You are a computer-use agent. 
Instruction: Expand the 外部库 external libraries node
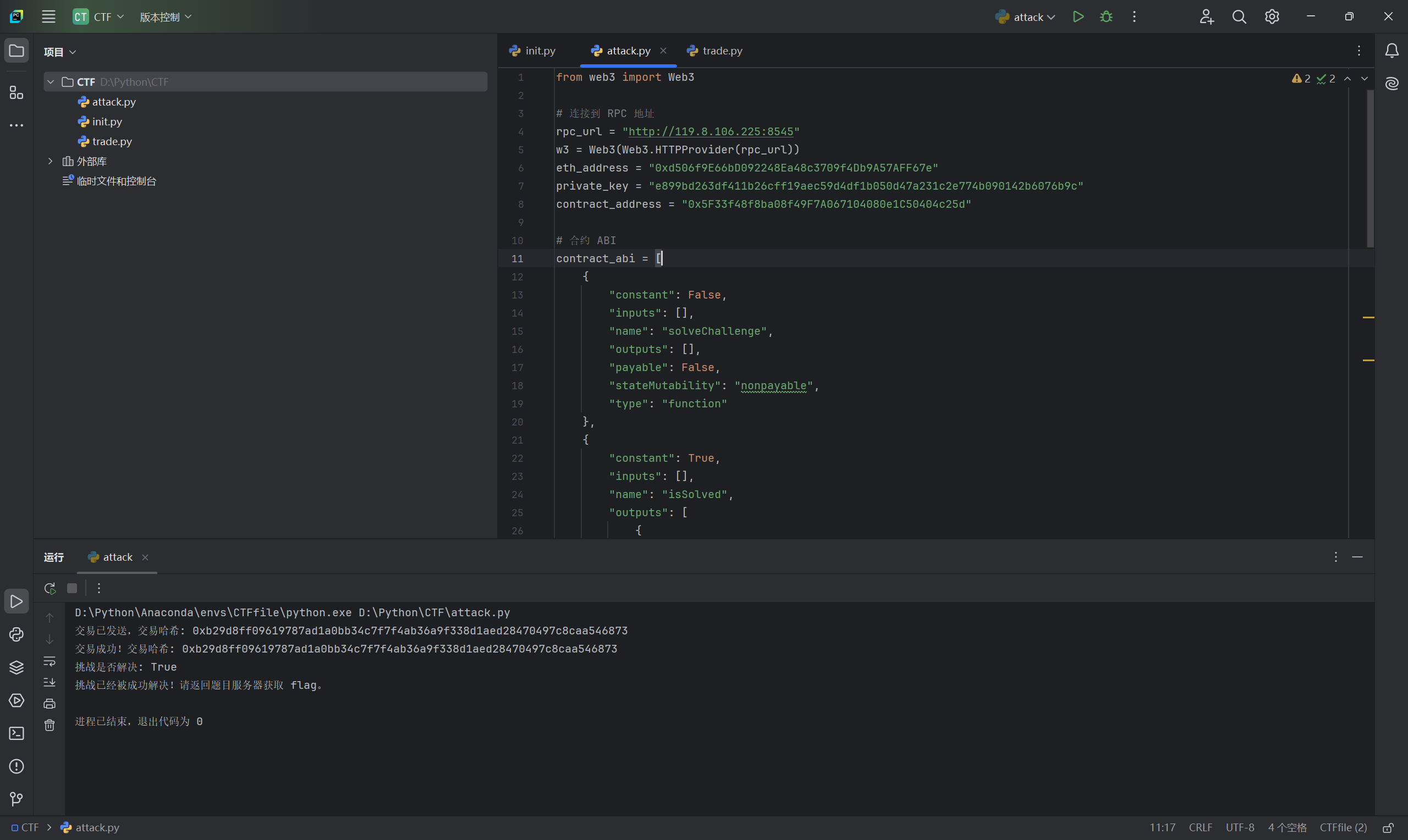(x=51, y=161)
